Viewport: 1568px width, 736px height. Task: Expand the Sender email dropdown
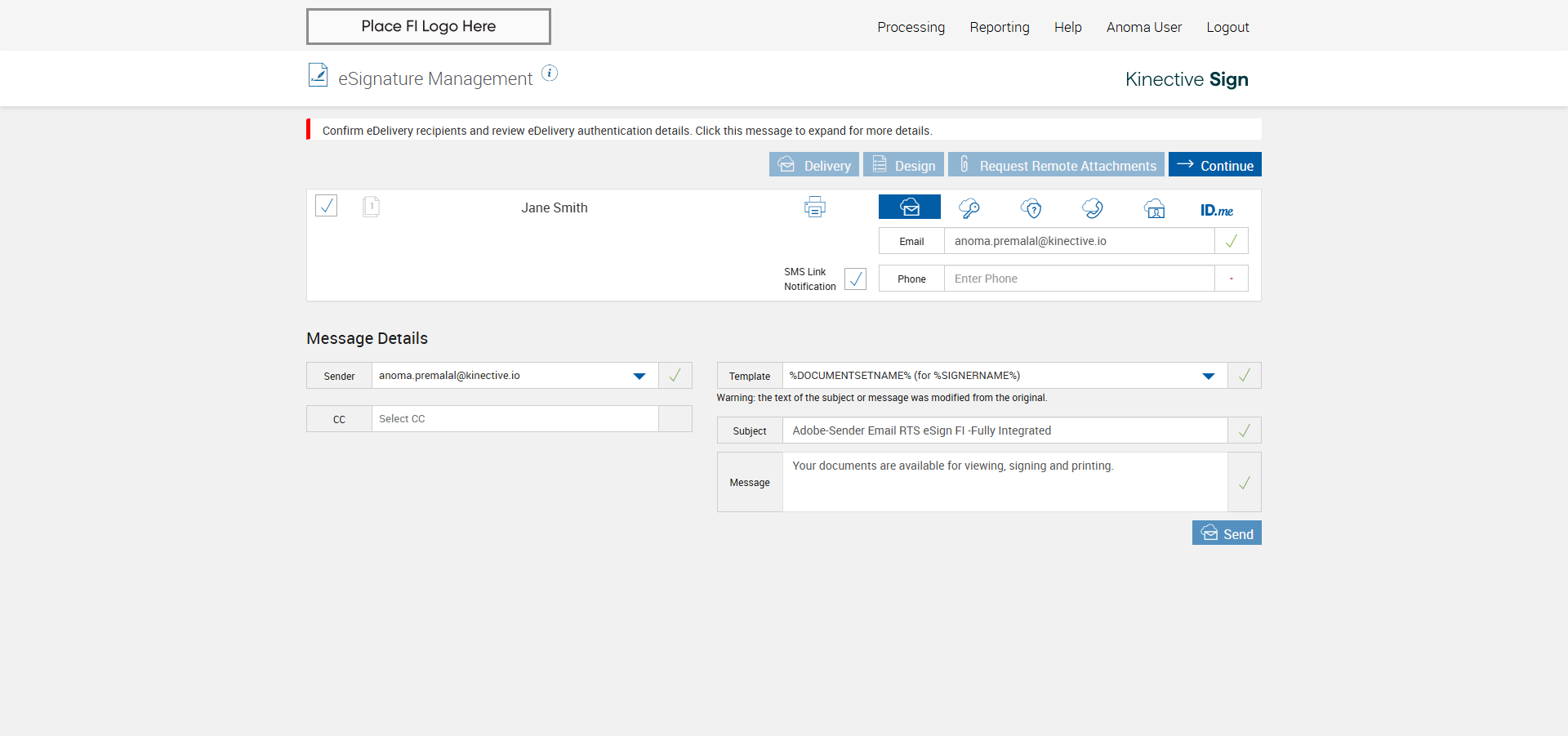pyautogui.click(x=639, y=376)
